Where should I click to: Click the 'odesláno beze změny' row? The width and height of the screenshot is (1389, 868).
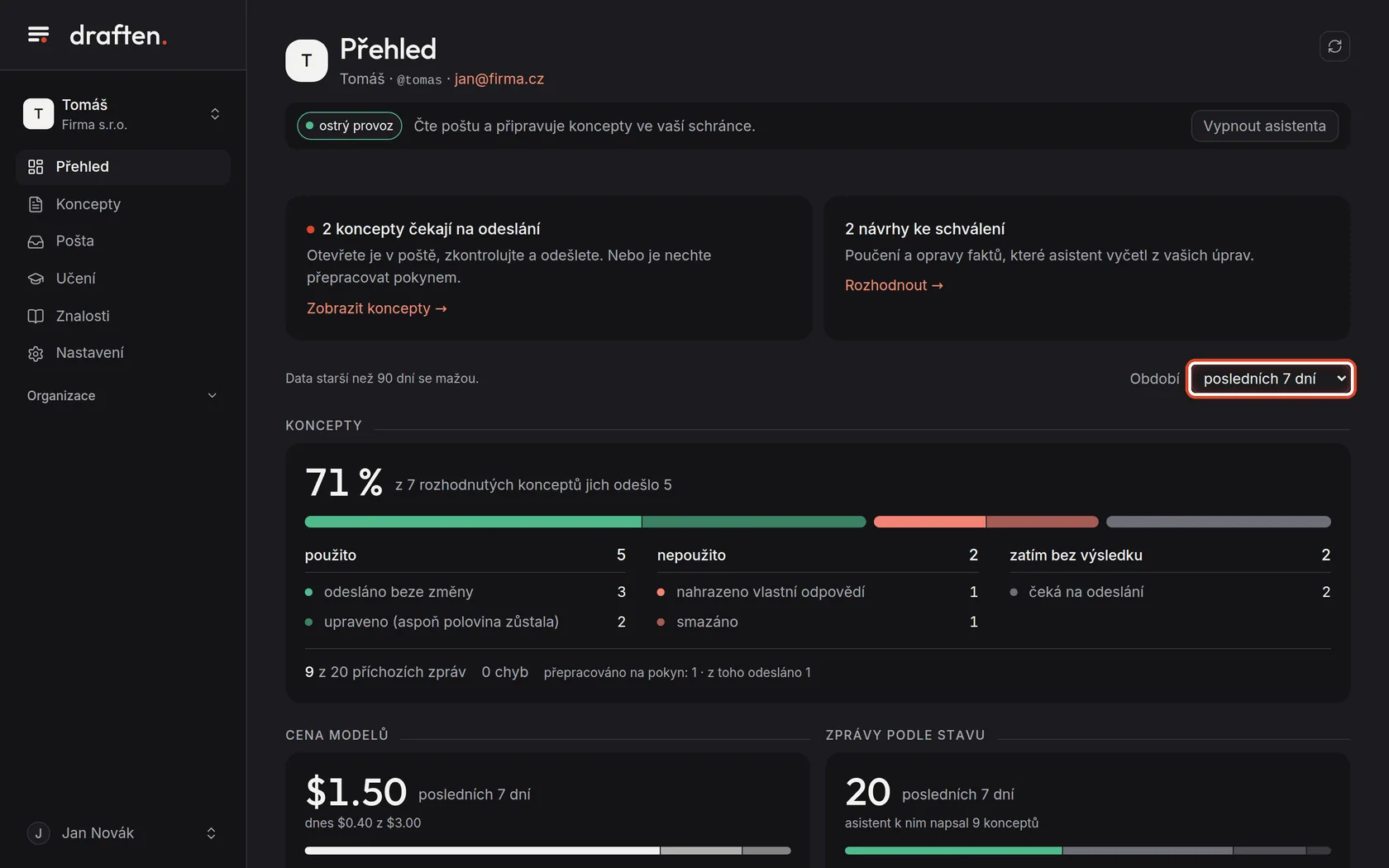coord(465,592)
